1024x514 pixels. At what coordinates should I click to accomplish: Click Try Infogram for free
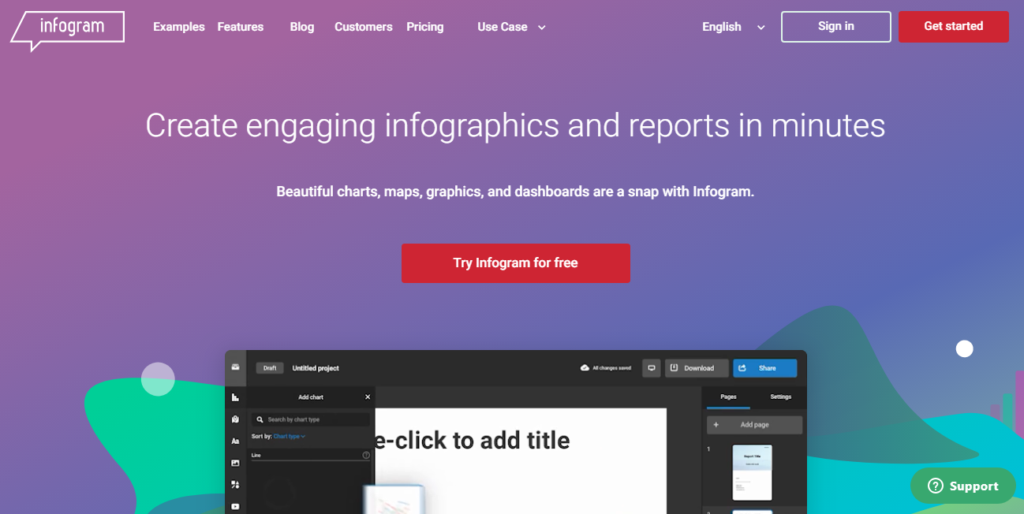coord(516,263)
